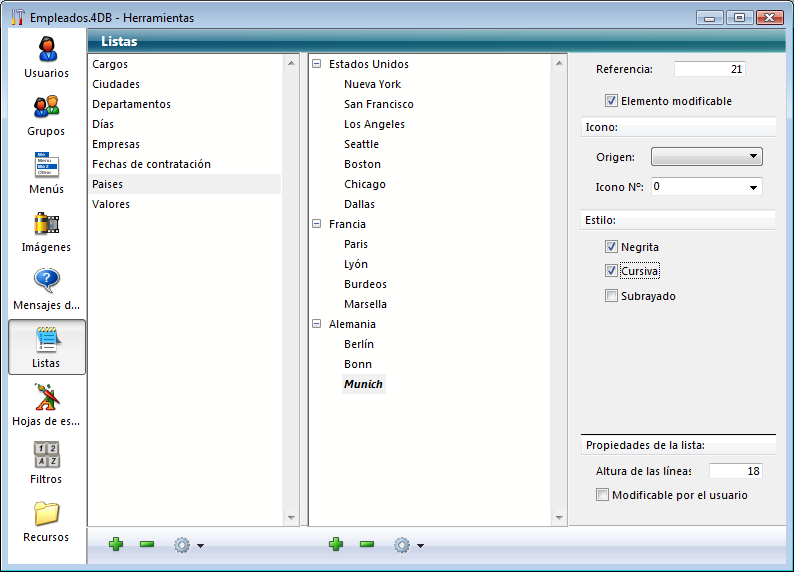
Task: Open gear options menu under lists panel
Action: (187, 545)
